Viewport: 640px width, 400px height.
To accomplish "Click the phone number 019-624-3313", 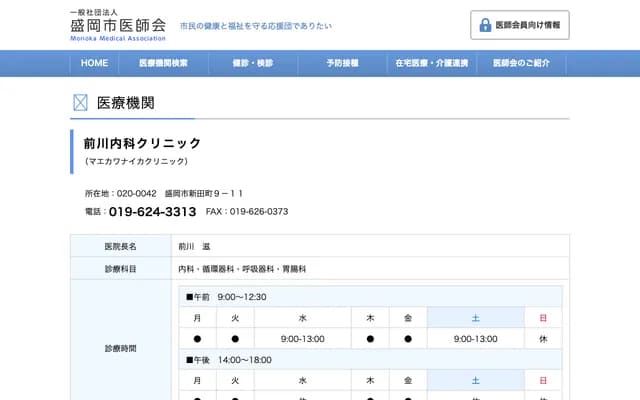I will (152, 212).
